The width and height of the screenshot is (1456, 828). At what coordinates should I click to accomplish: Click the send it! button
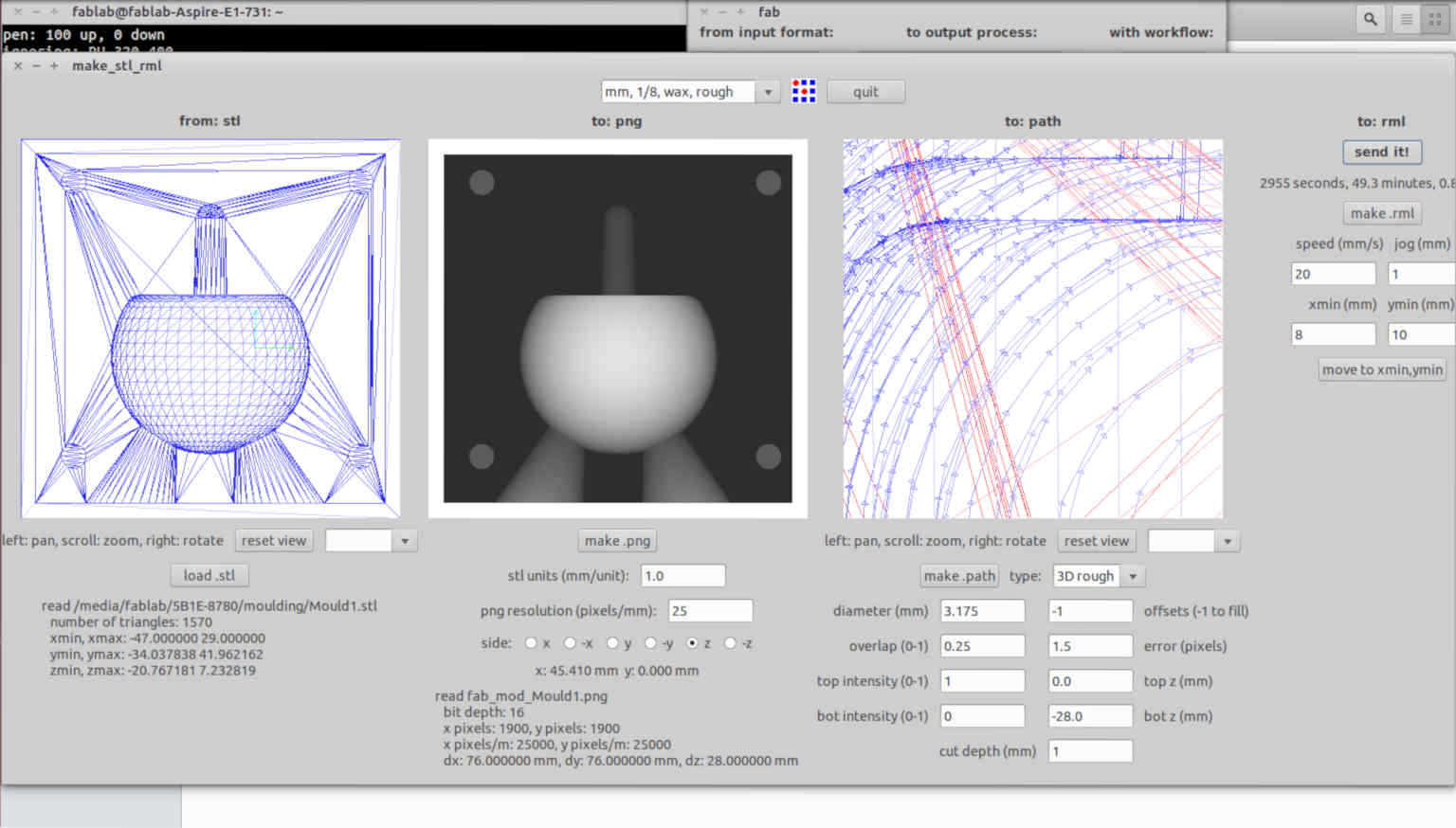point(1382,152)
